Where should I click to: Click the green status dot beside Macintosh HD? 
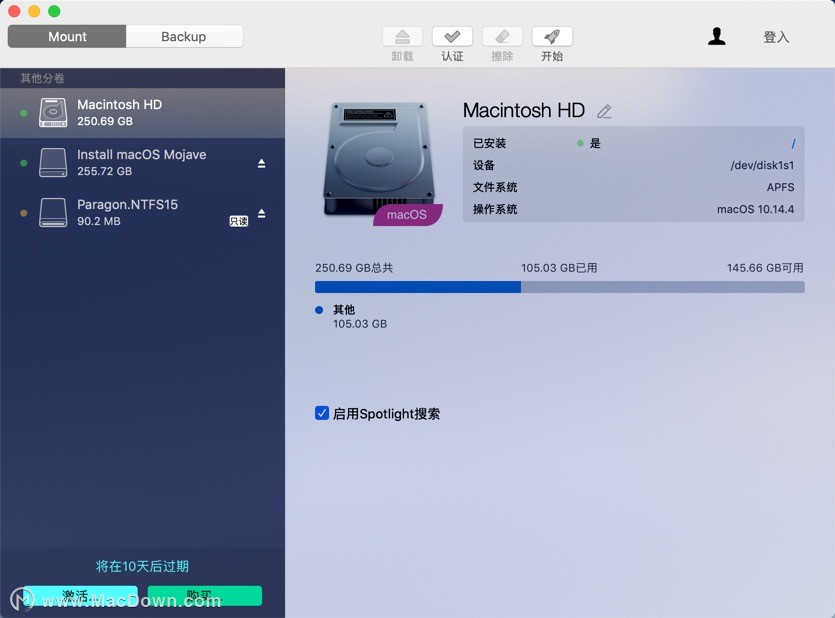click(x=23, y=113)
